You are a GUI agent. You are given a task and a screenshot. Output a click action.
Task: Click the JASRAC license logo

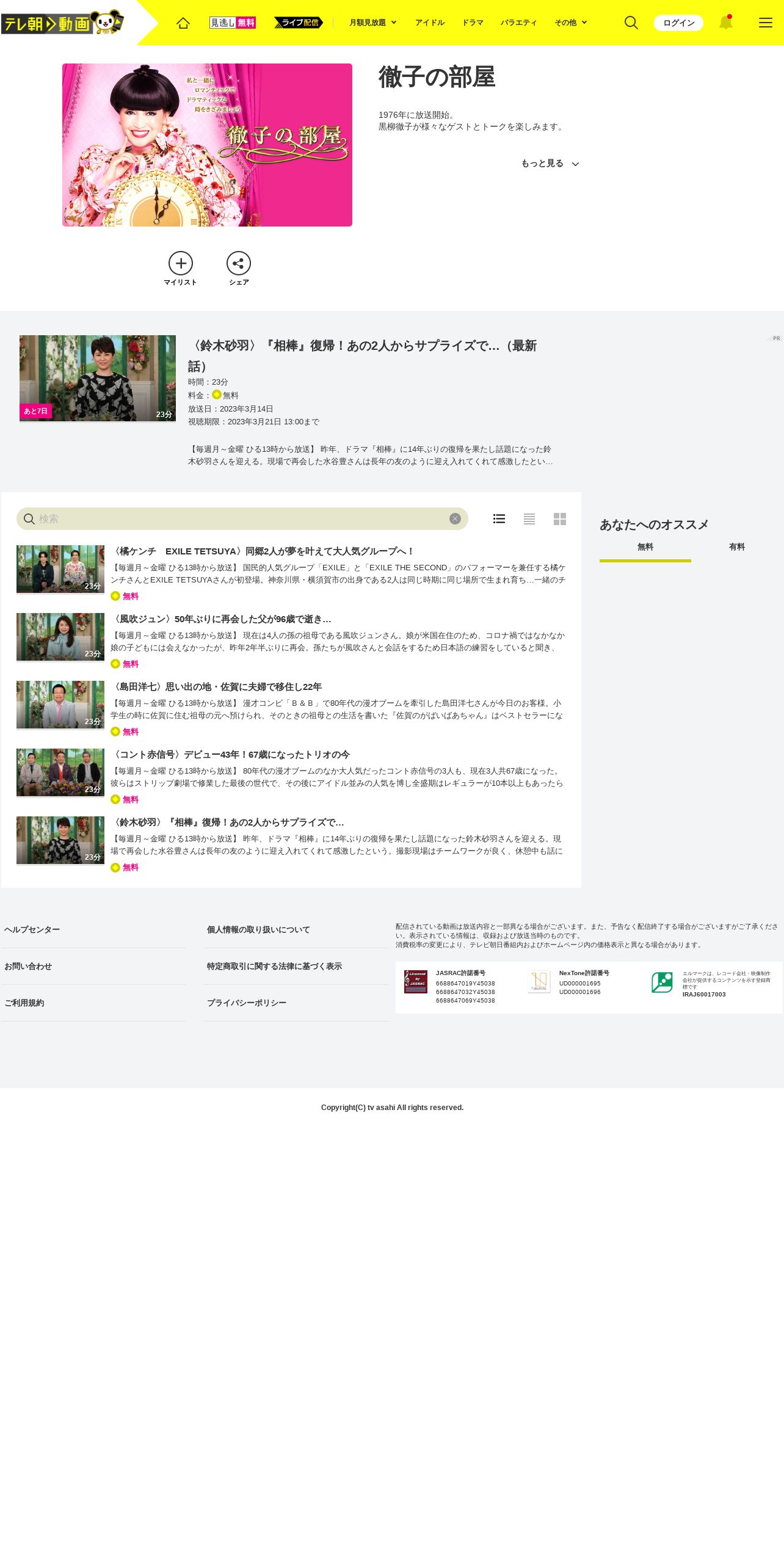coord(416,982)
